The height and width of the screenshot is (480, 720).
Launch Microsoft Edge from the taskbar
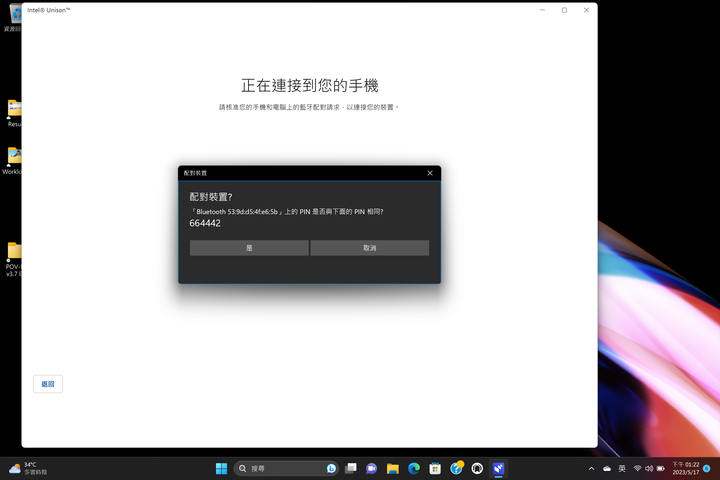414,469
